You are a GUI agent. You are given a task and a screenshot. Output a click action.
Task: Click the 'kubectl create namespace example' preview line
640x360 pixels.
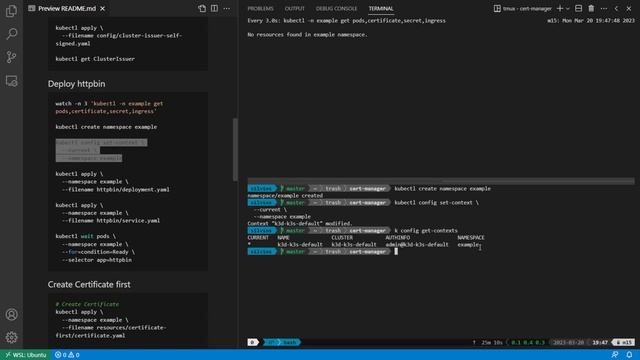[106, 127]
